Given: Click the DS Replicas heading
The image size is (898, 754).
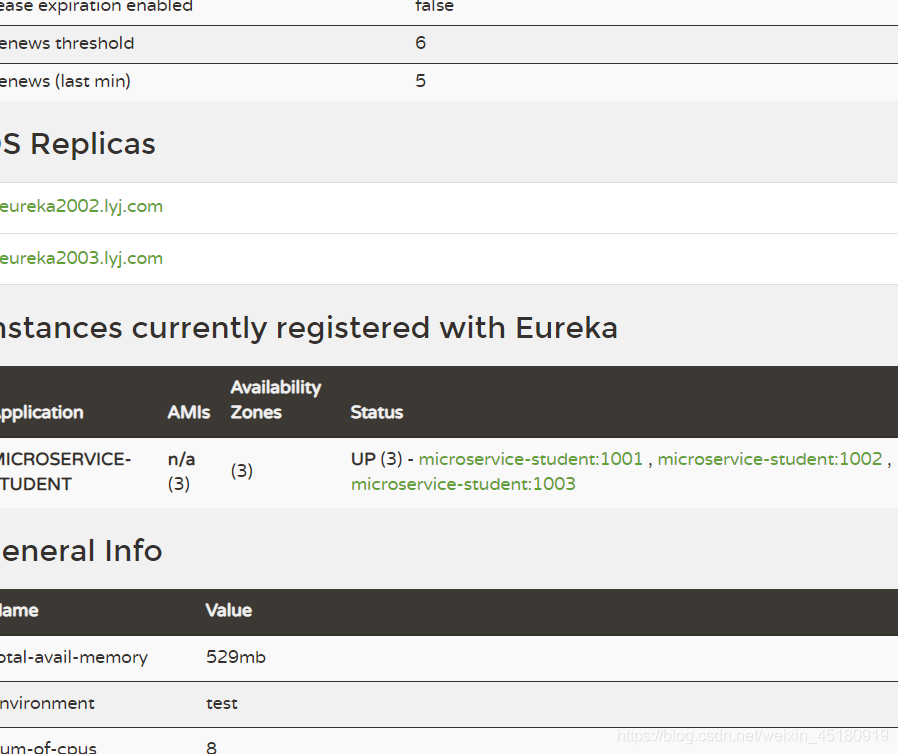Looking at the screenshot, I should [78, 144].
